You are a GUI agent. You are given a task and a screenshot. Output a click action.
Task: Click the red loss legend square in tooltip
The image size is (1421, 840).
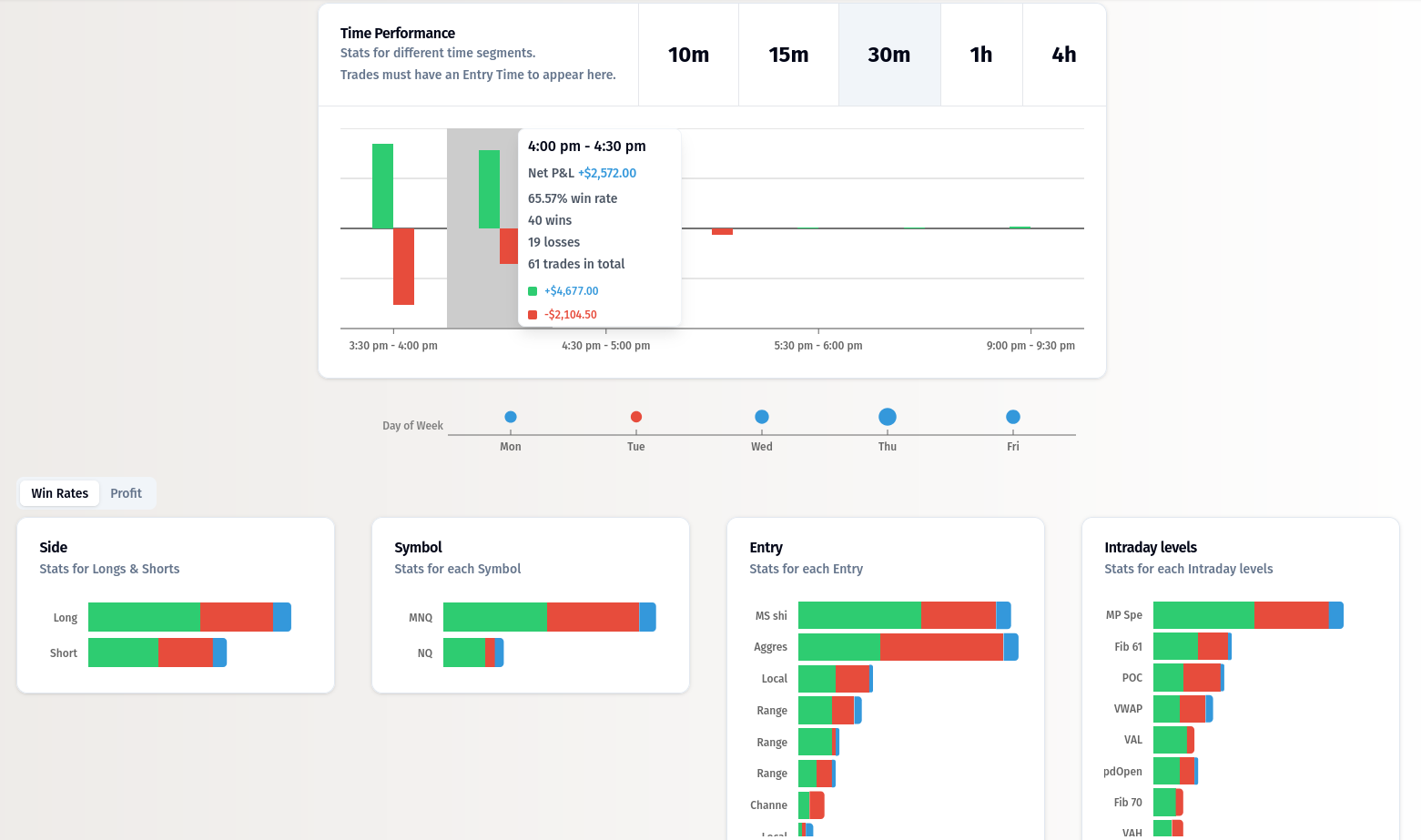coord(533,314)
